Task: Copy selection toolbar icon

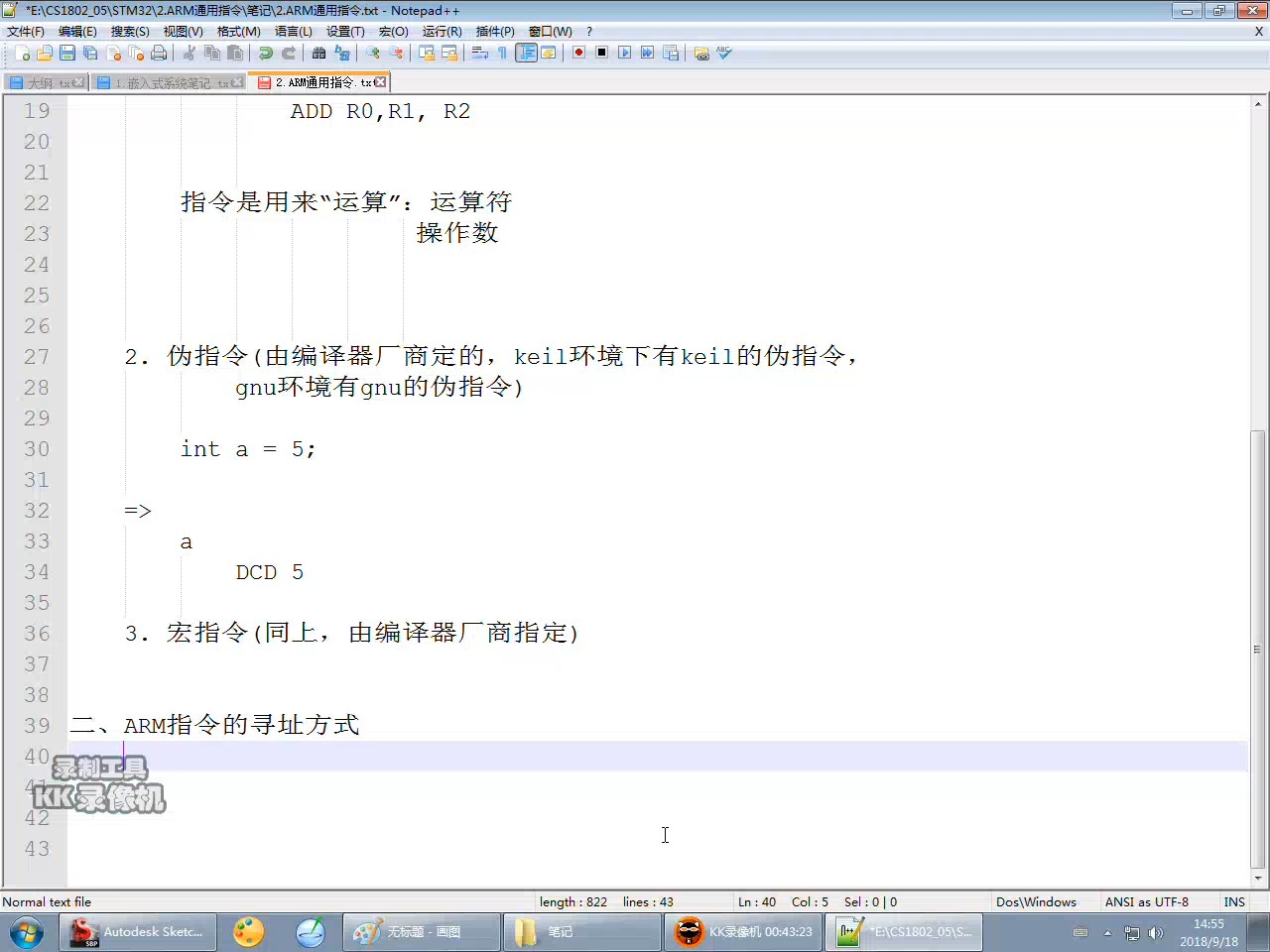Action: pyautogui.click(x=212, y=53)
